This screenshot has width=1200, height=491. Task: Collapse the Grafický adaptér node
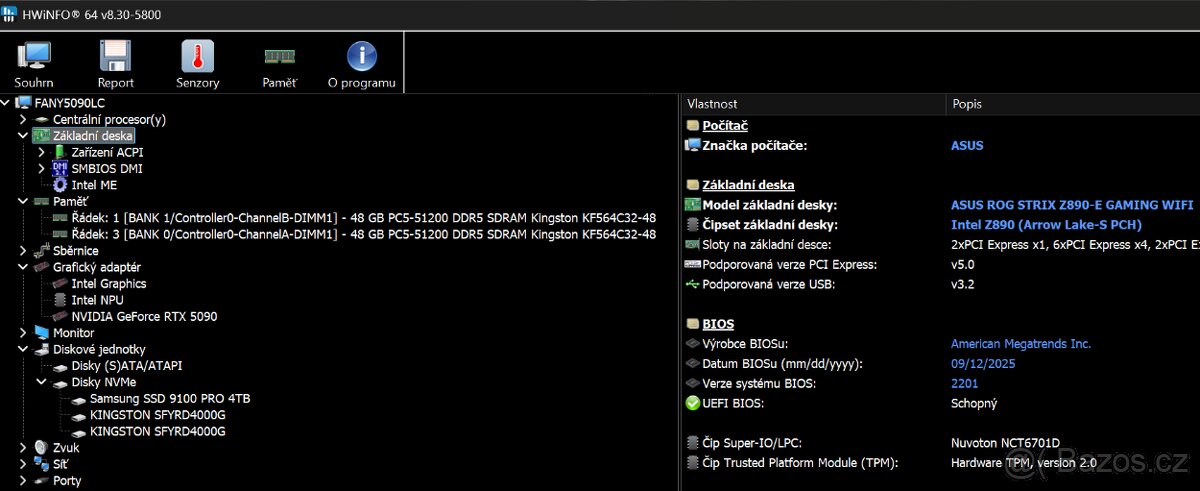click(23, 267)
